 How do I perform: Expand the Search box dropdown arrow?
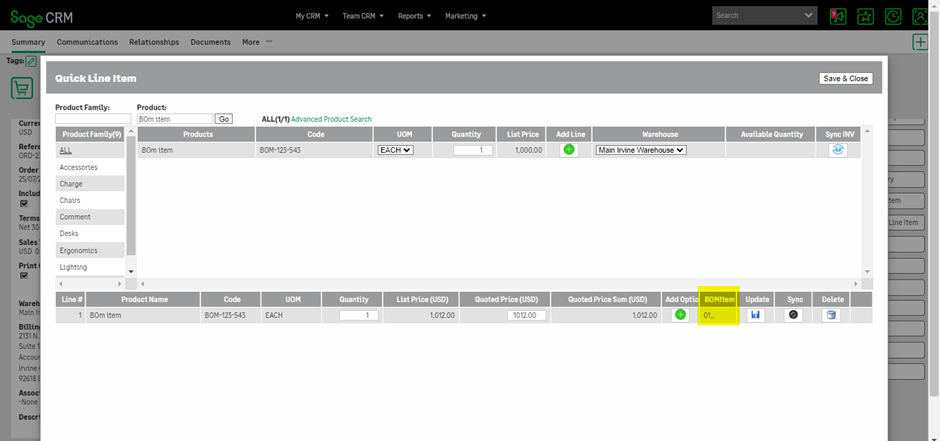pos(808,16)
